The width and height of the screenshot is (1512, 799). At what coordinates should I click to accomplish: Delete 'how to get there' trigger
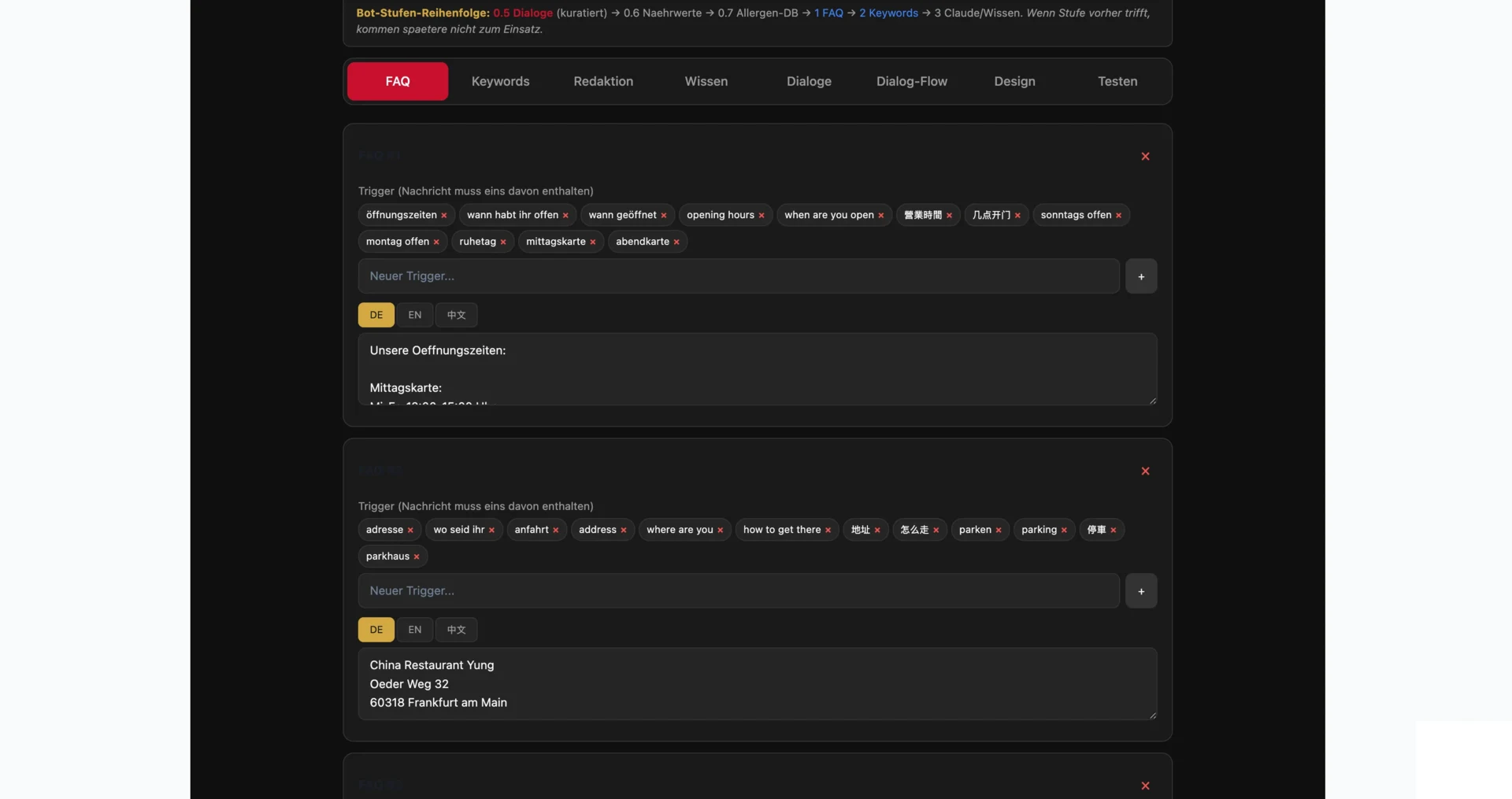pyautogui.click(x=828, y=531)
